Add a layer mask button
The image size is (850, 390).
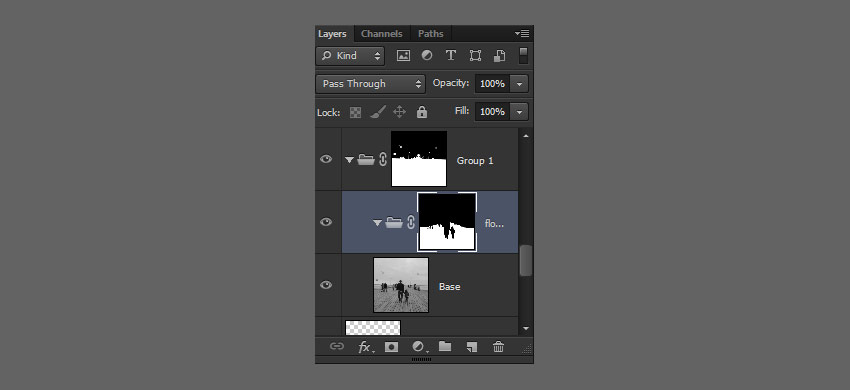[391, 347]
